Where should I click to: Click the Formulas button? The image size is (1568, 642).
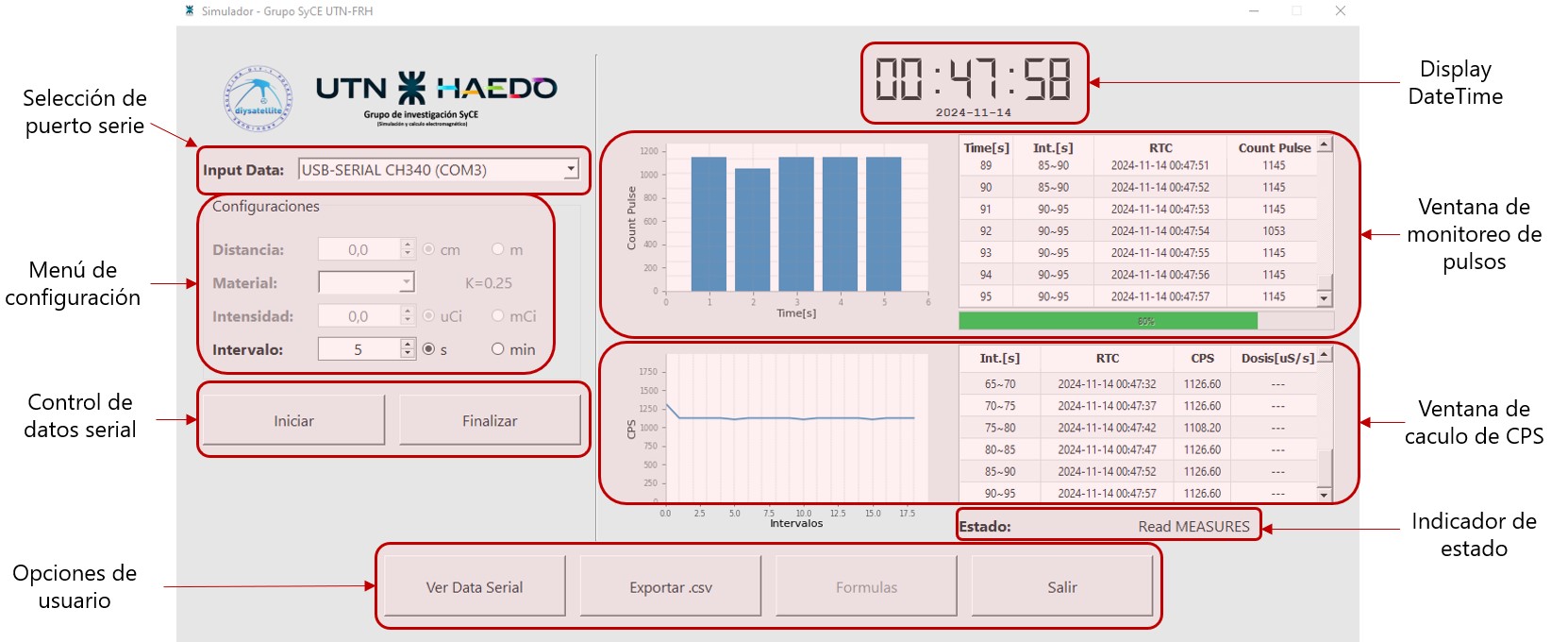pos(866,586)
